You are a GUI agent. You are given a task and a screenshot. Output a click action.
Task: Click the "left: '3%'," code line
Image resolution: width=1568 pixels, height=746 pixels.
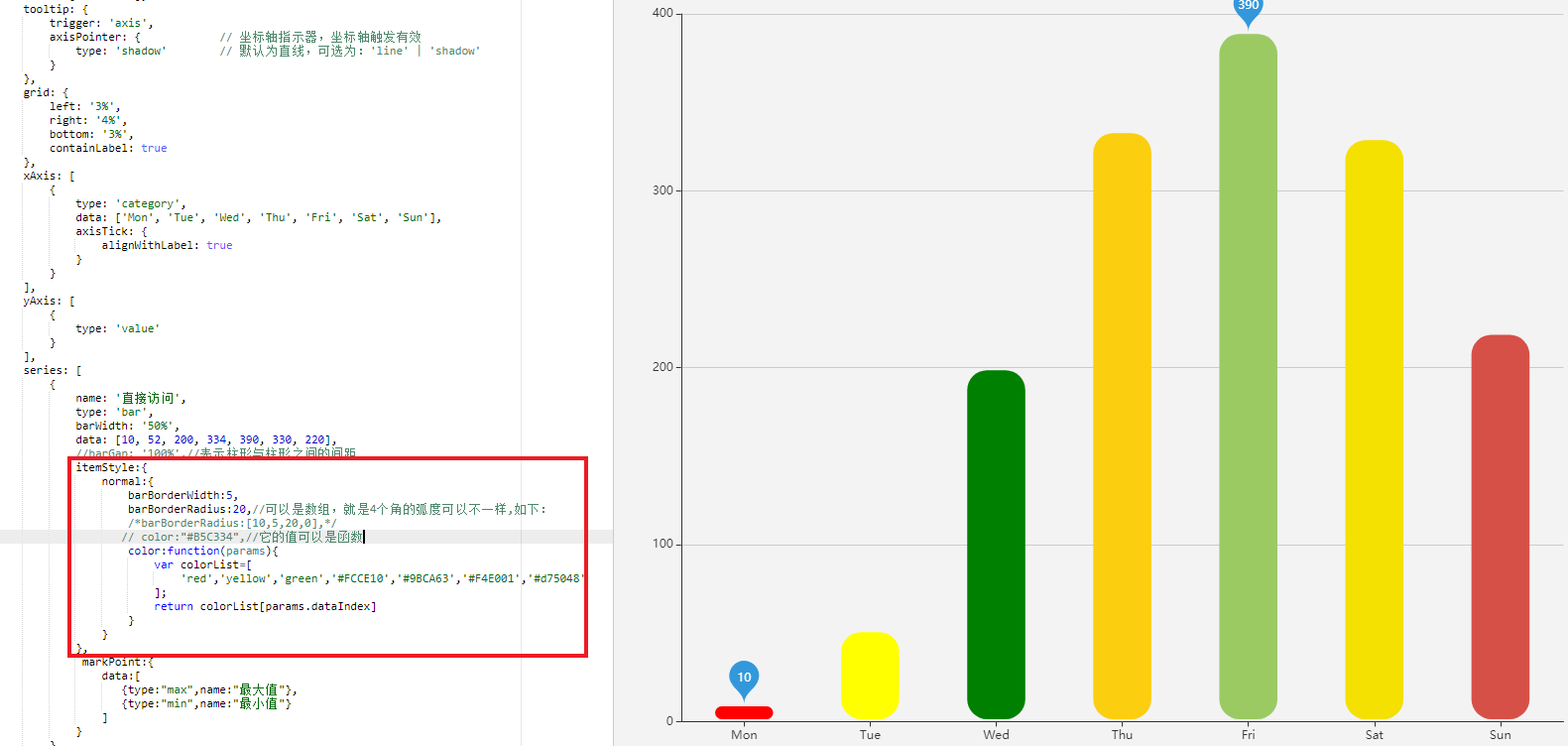85,106
